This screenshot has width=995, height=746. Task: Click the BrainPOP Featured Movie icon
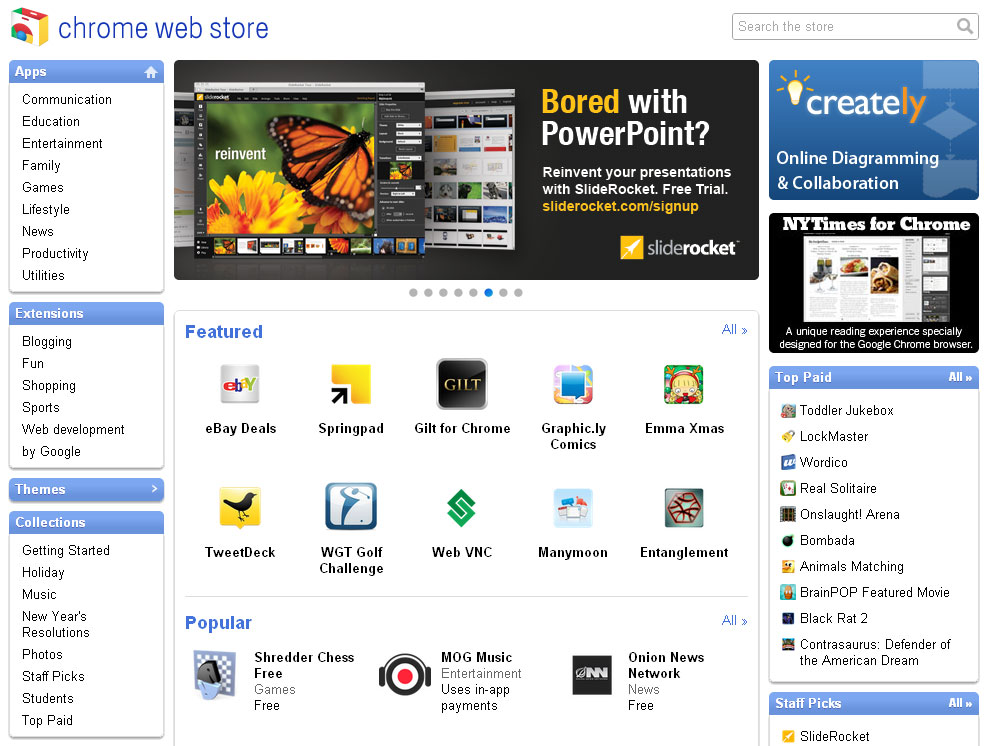(788, 592)
